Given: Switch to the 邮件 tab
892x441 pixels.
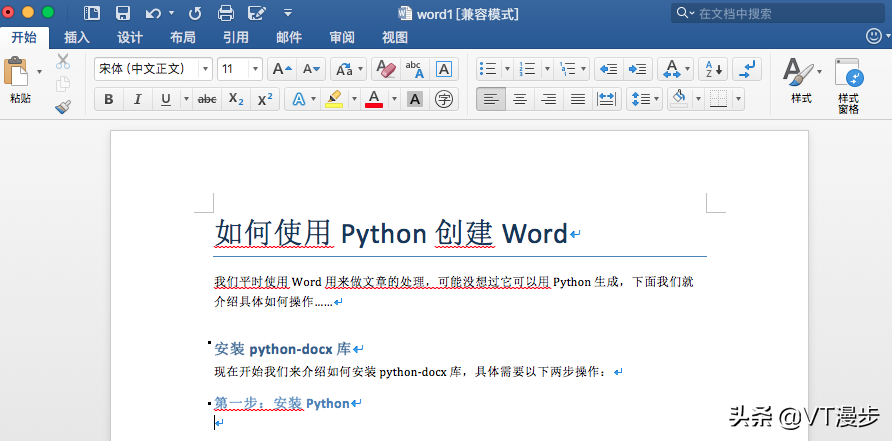Looking at the screenshot, I should coord(288,38).
